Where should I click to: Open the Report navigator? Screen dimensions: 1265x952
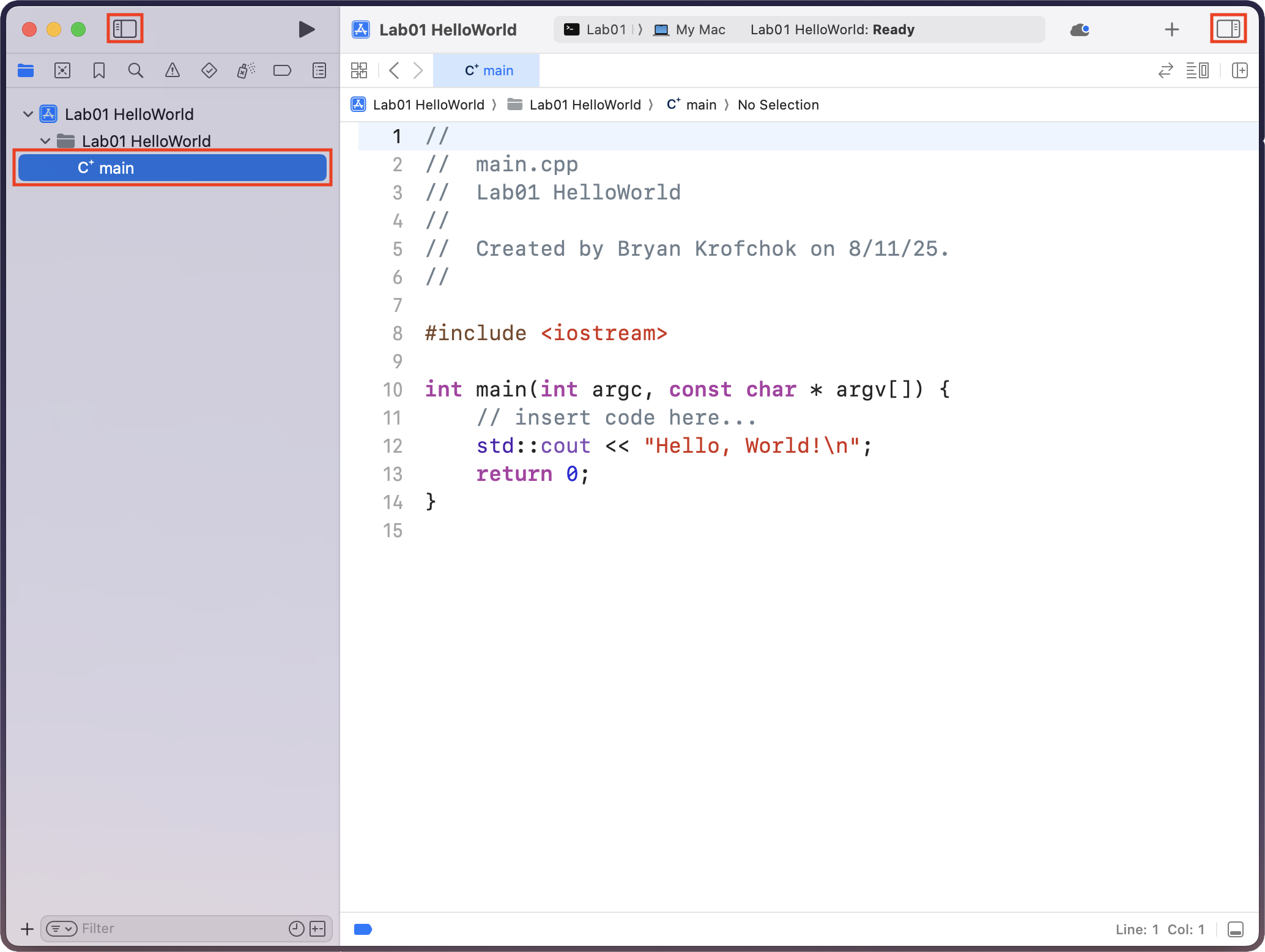tap(319, 71)
